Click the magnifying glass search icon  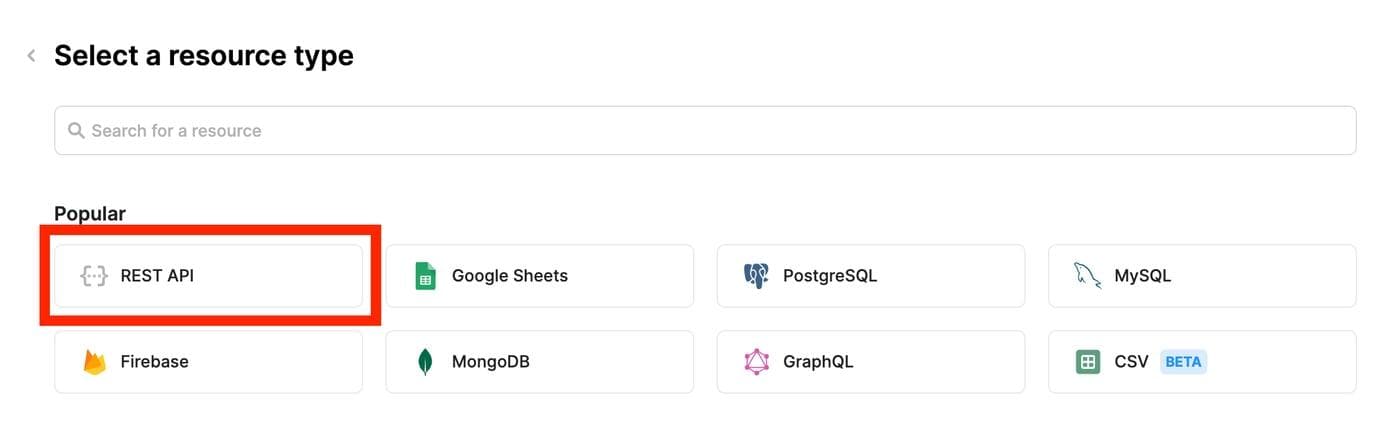(x=75, y=131)
